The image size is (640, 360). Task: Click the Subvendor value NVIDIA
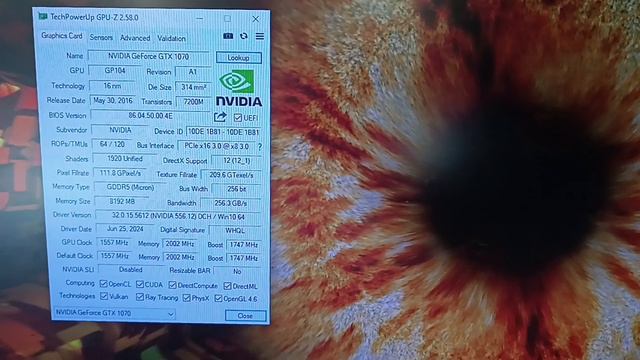click(120, 130)
